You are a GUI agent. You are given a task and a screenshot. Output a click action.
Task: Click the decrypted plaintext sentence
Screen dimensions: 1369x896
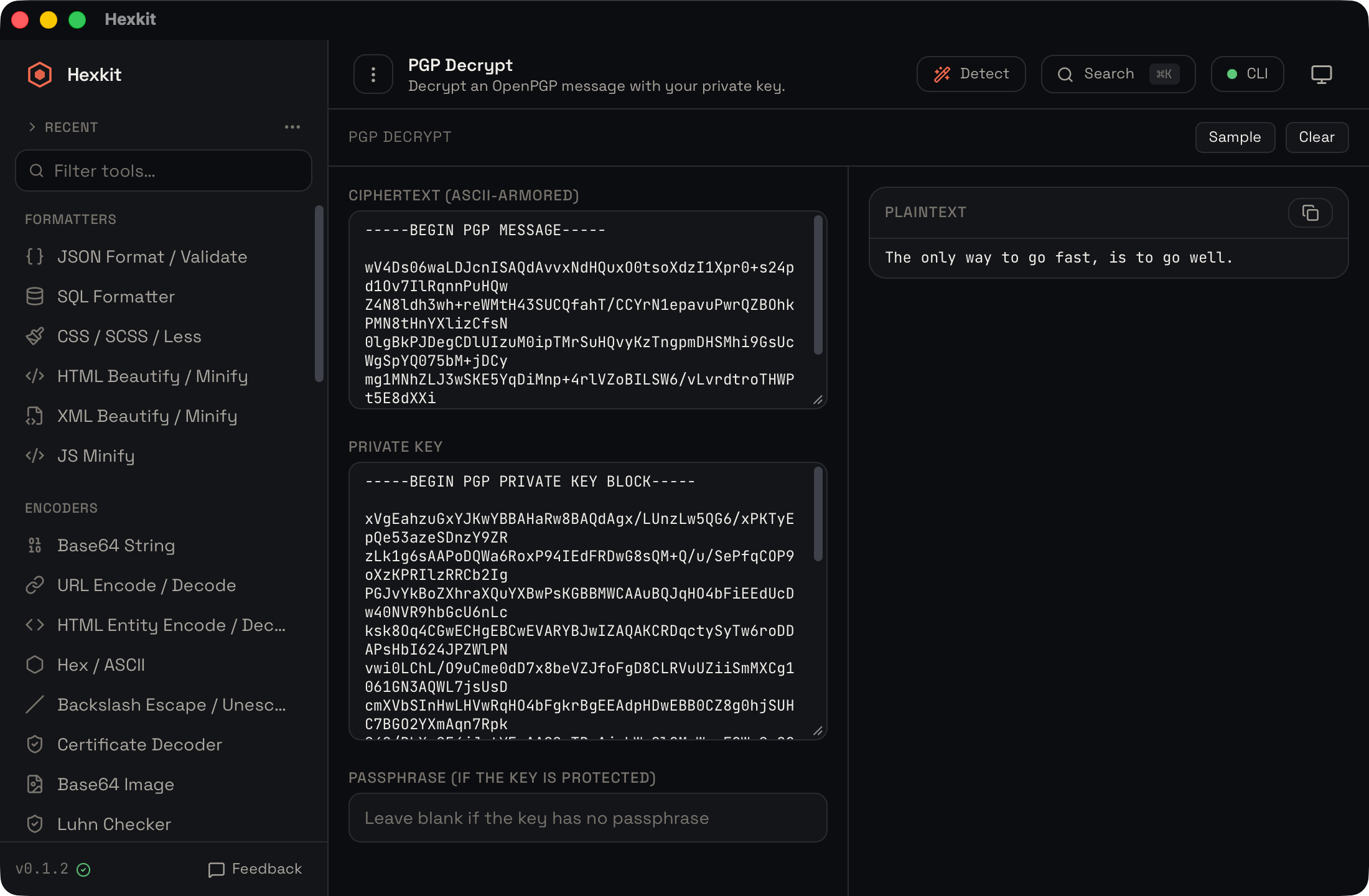click(x=1058, y=258)
